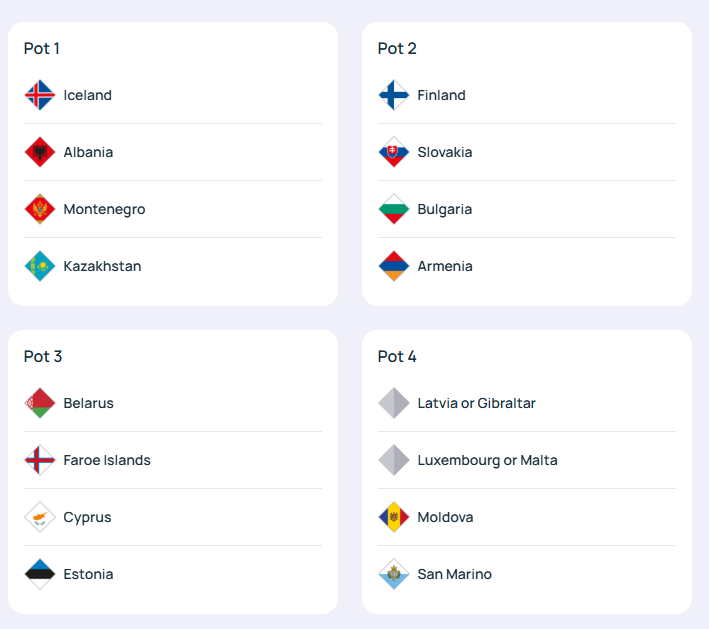Select the Montenegro flag icon
Image resolution: width=709 pixels, height=629 pixels.
point(40,209)
